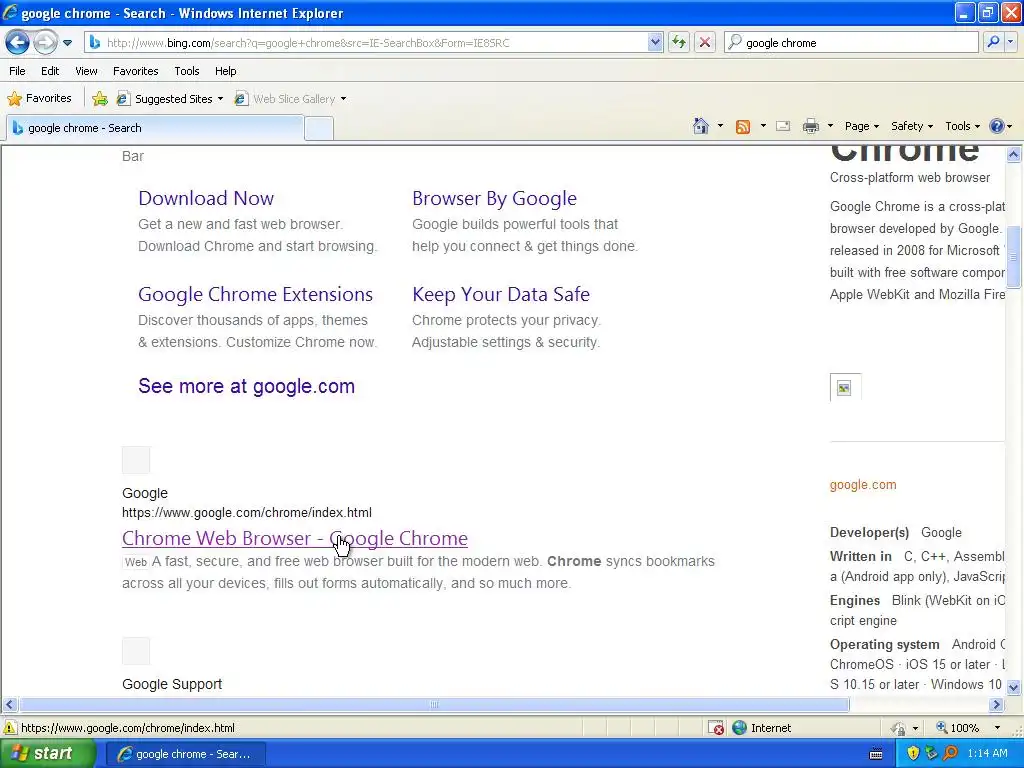Open a new blank tab

[x=319, y=129]
